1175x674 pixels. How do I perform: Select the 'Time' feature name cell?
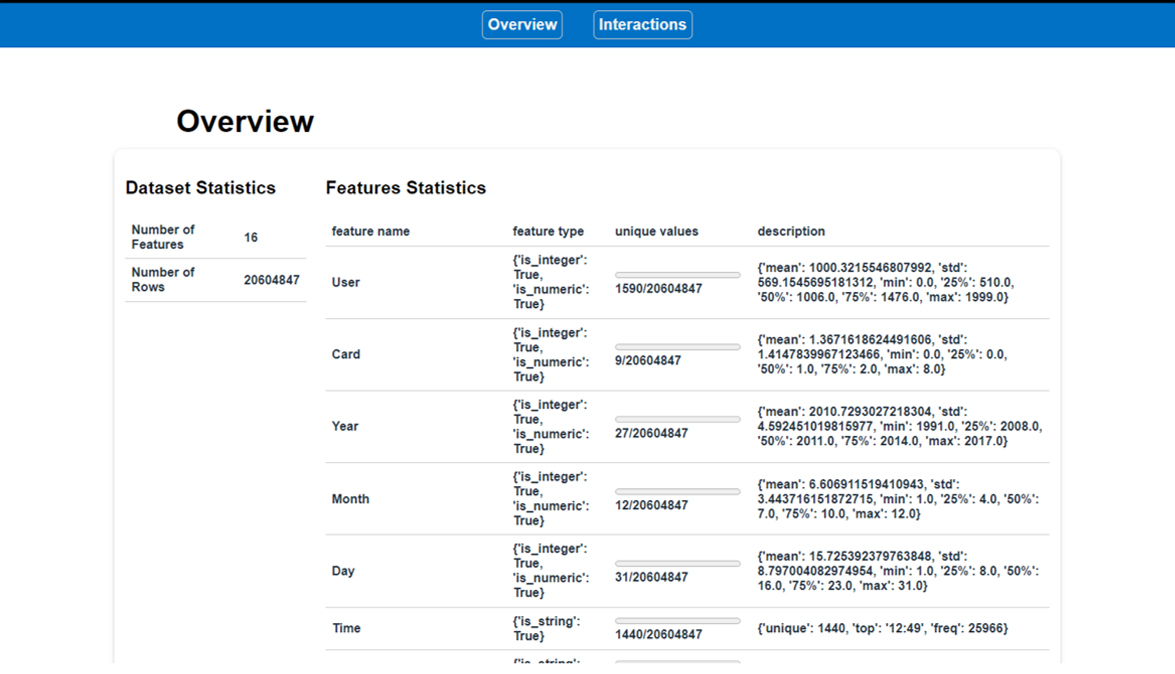pos(347,628)
